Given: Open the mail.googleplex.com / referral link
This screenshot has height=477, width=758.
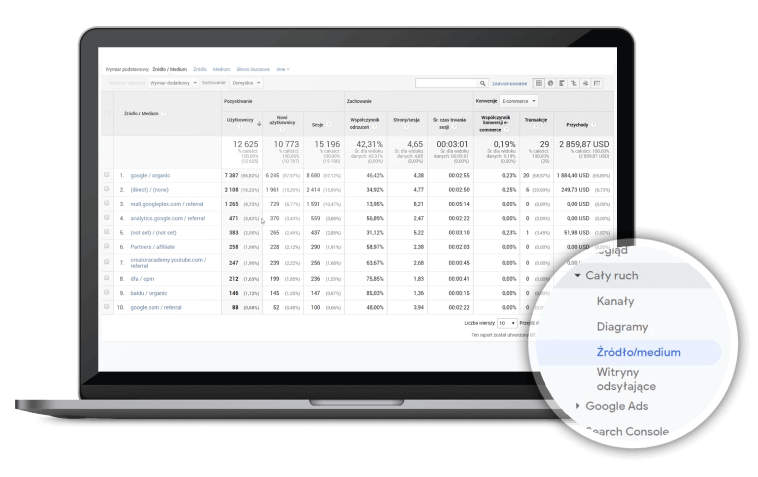Looking at the screenshot, I should point(165,203).
